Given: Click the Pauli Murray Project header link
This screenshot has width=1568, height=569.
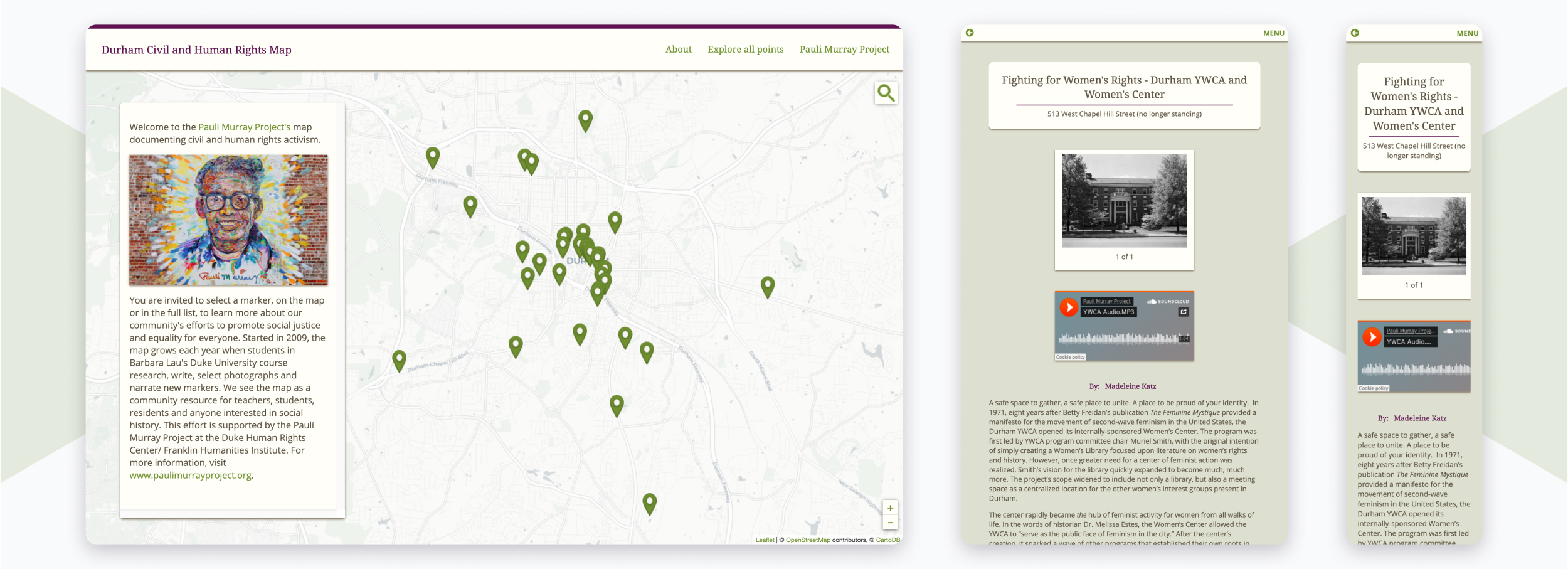Looking at the screenshot, I should [x=845, y=49].
